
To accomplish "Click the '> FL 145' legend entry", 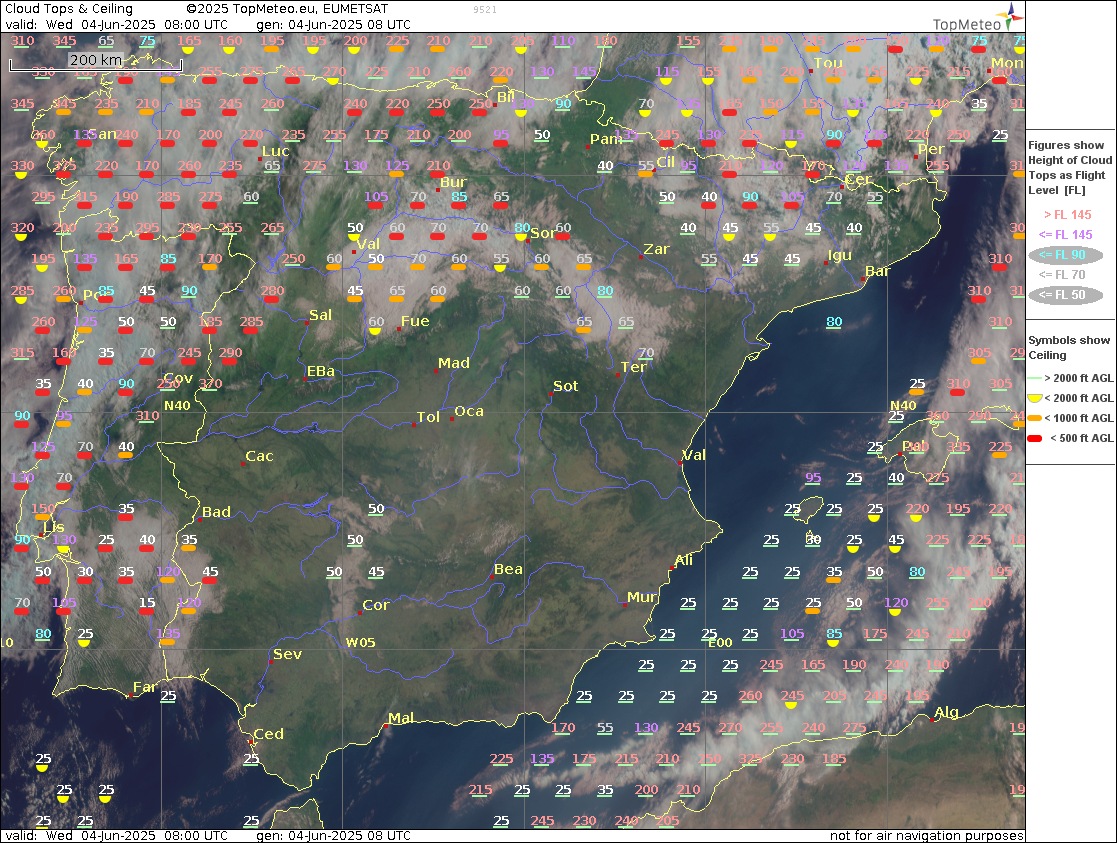I will (x=1067, y=214).
